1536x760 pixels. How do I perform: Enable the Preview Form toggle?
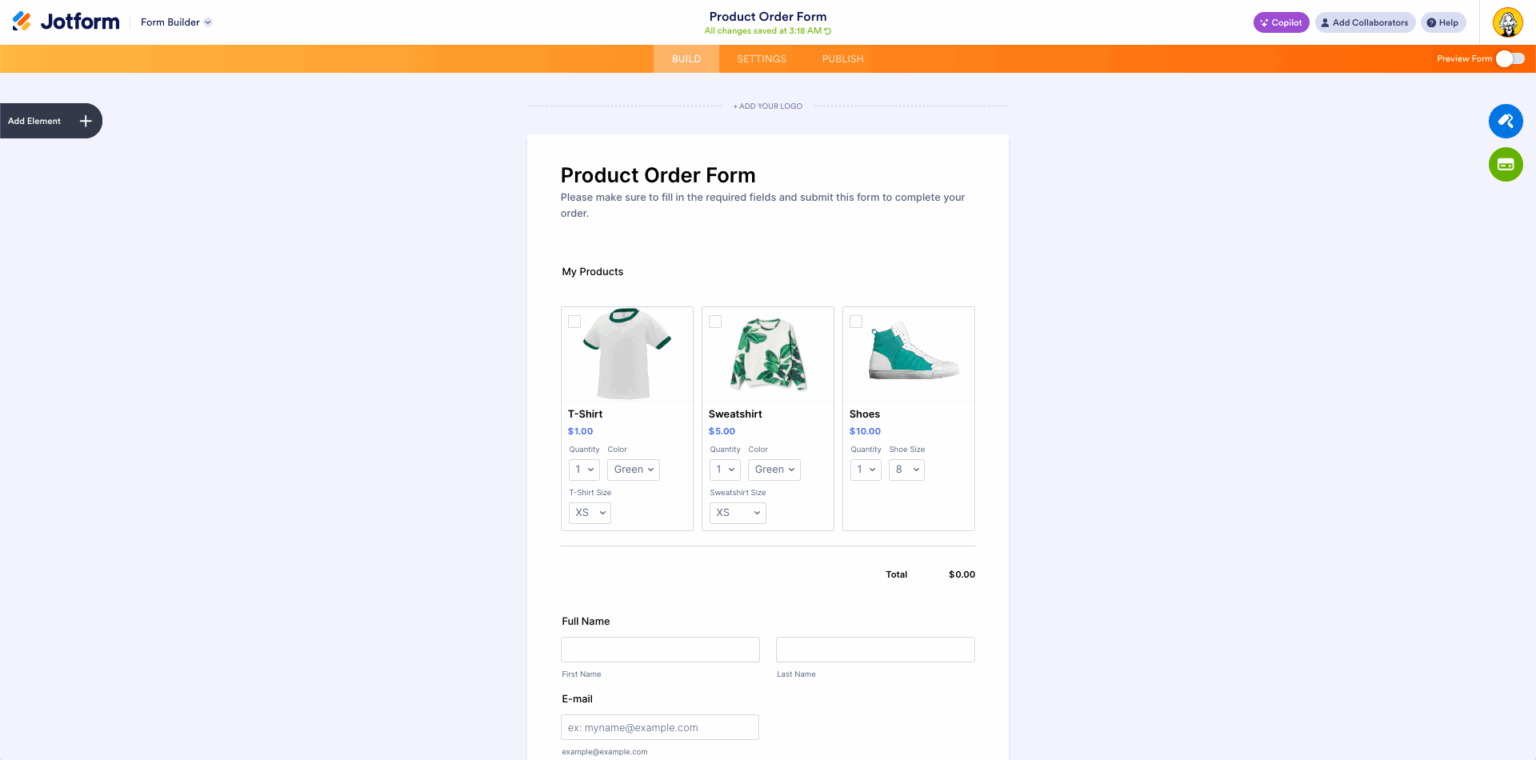click(1511, 58)
